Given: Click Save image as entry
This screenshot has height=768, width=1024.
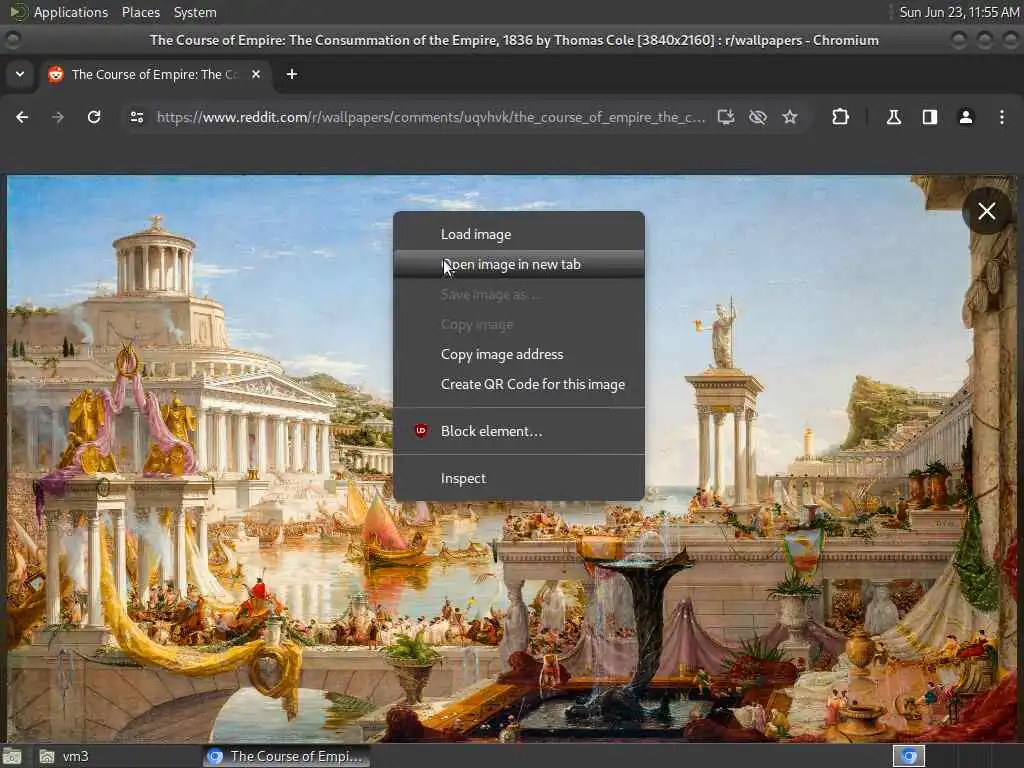Looking at the screenshot, I should click(x=519, y=295).
